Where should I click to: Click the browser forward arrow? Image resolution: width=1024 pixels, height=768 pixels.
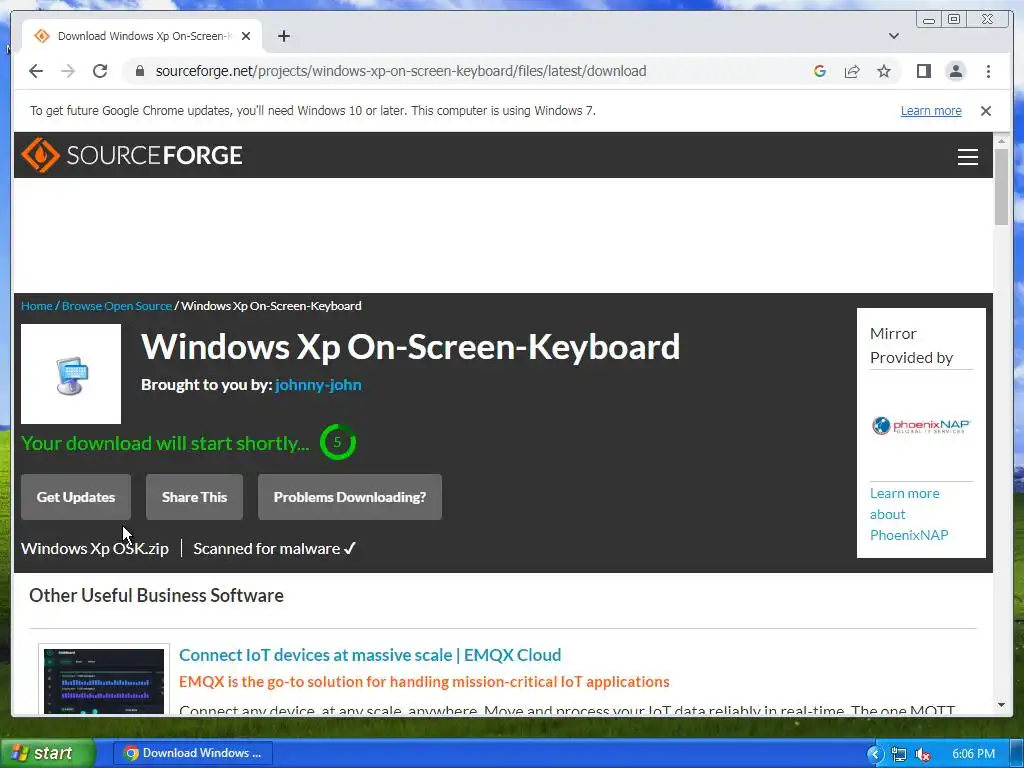pyautogui.click(x=68, y=71)
